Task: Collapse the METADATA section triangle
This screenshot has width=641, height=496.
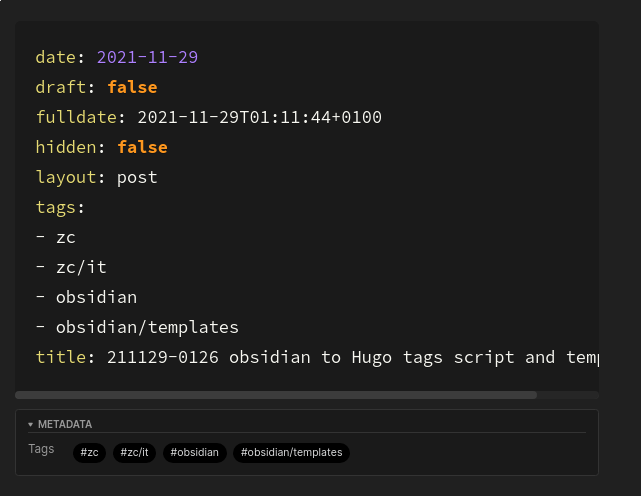Action: [x=30, y=424]
